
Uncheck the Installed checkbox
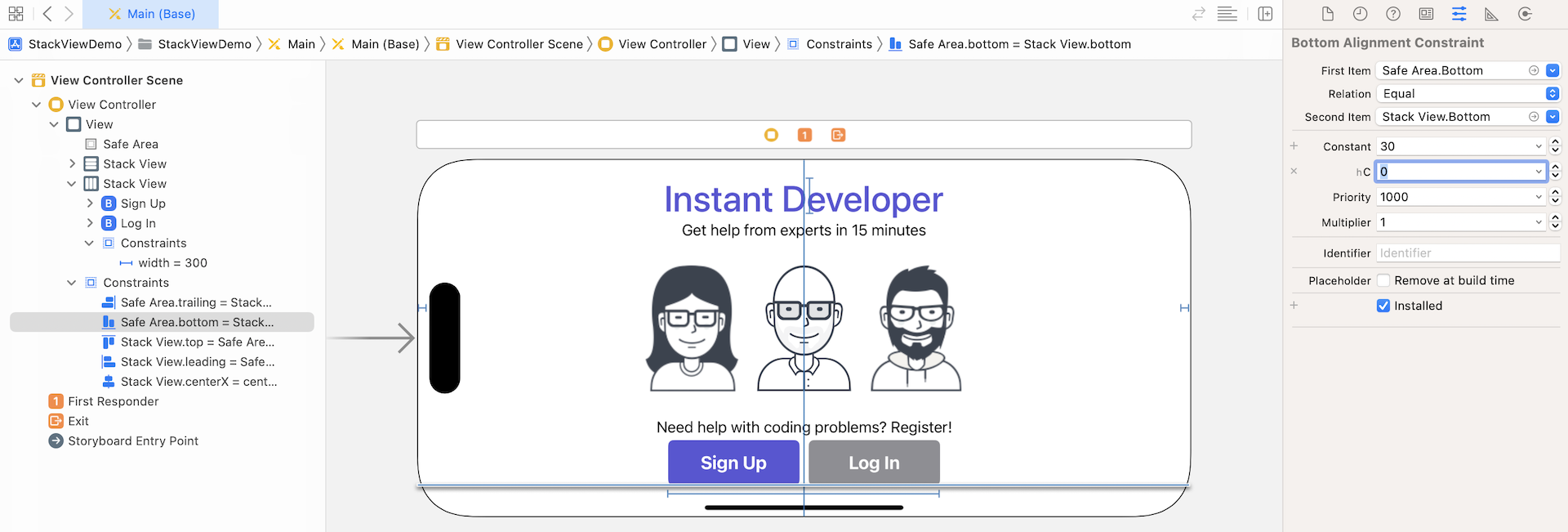[x=1383, y=306]
